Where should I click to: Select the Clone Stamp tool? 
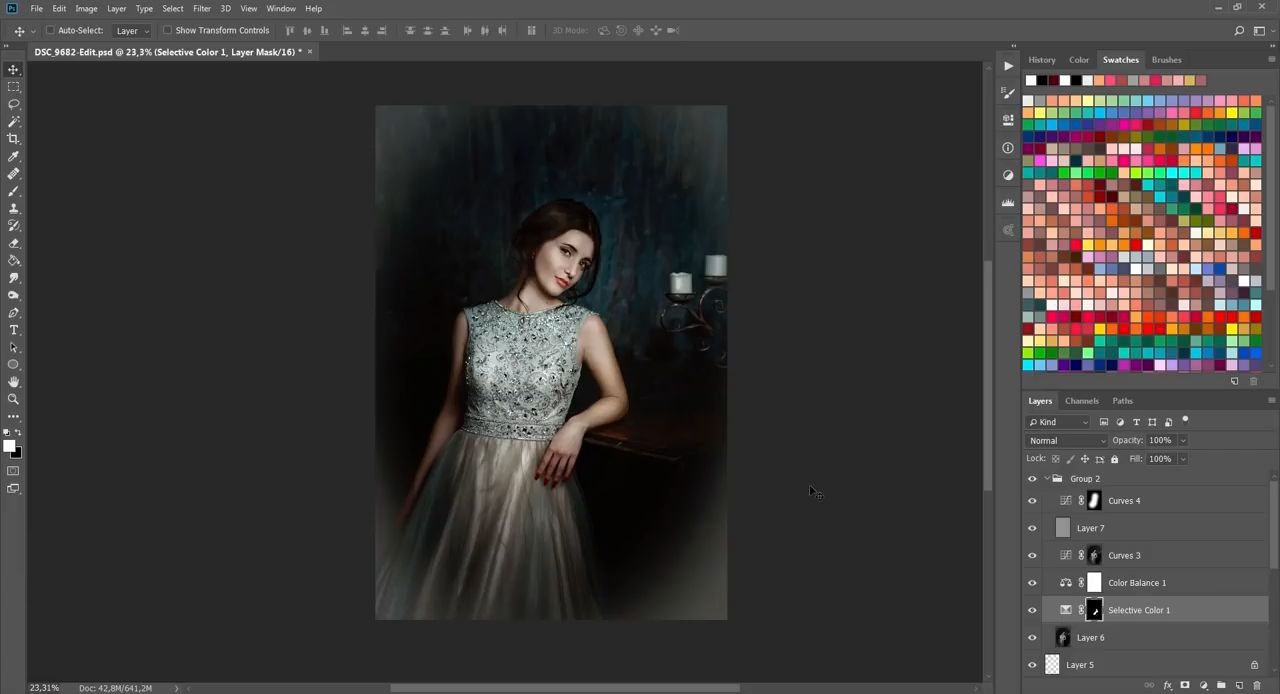point(14,208)
